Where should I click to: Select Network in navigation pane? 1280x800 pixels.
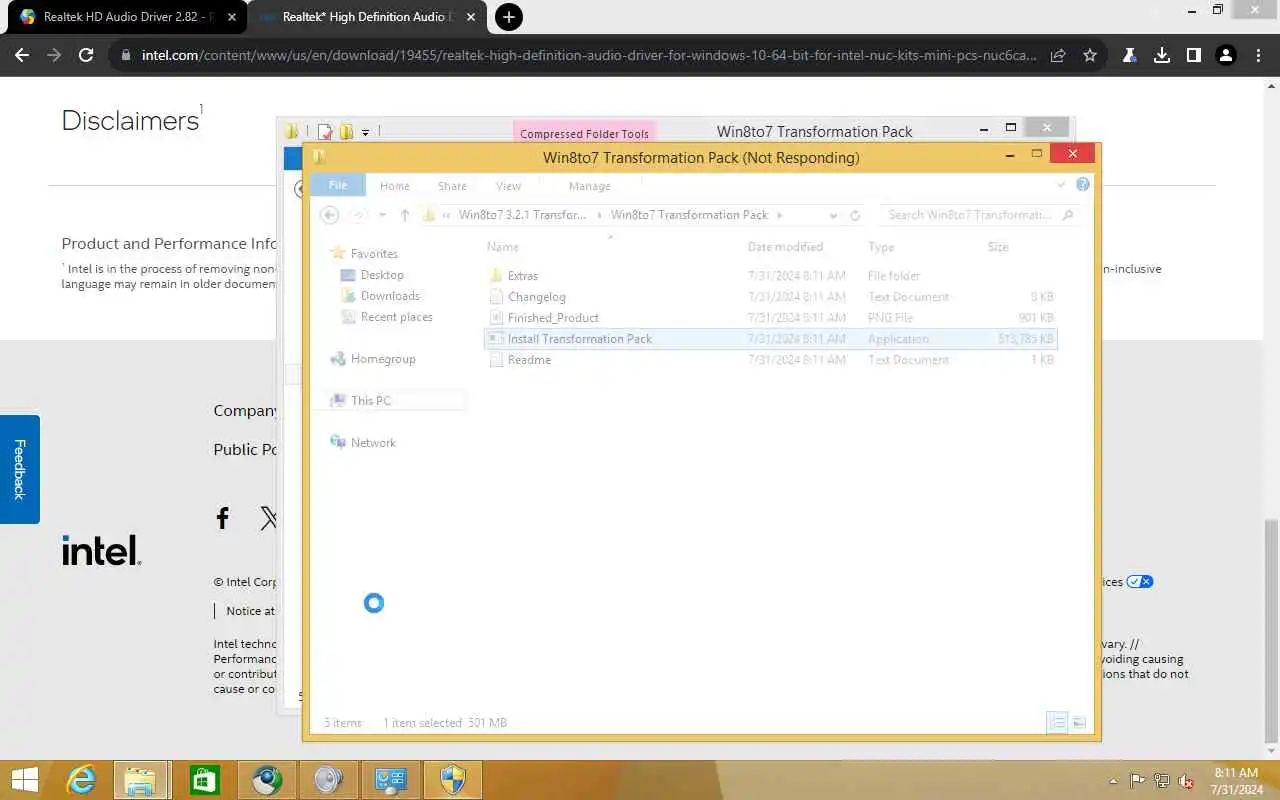coord(373,443)
